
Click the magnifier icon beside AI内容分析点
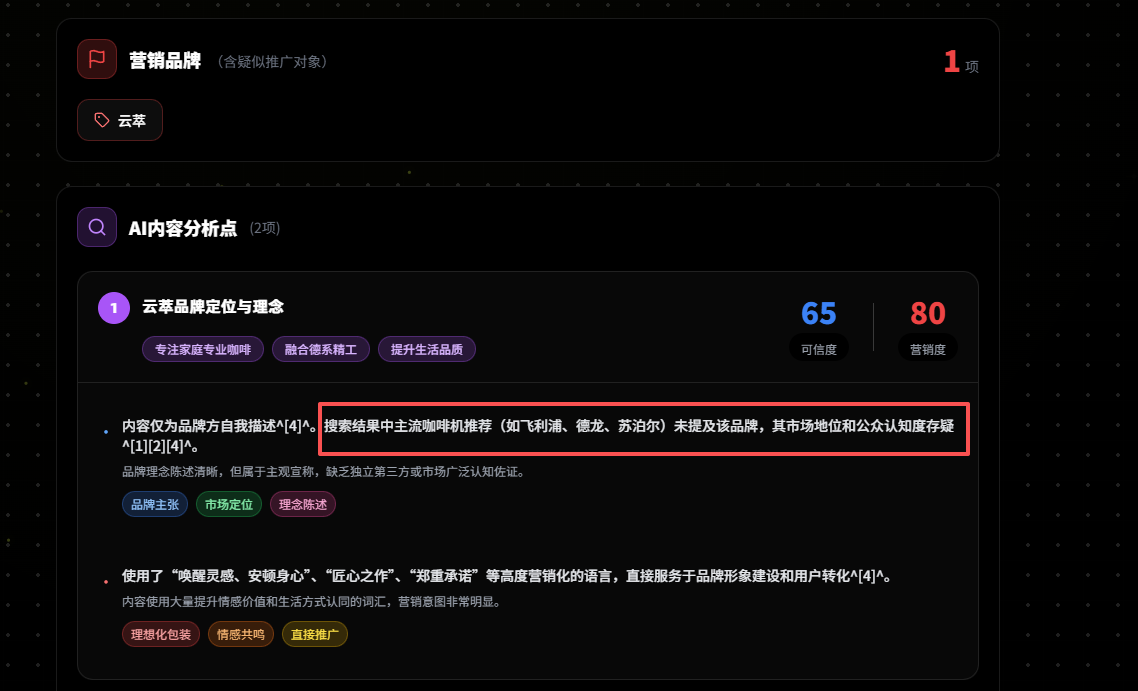pos(97,227)
